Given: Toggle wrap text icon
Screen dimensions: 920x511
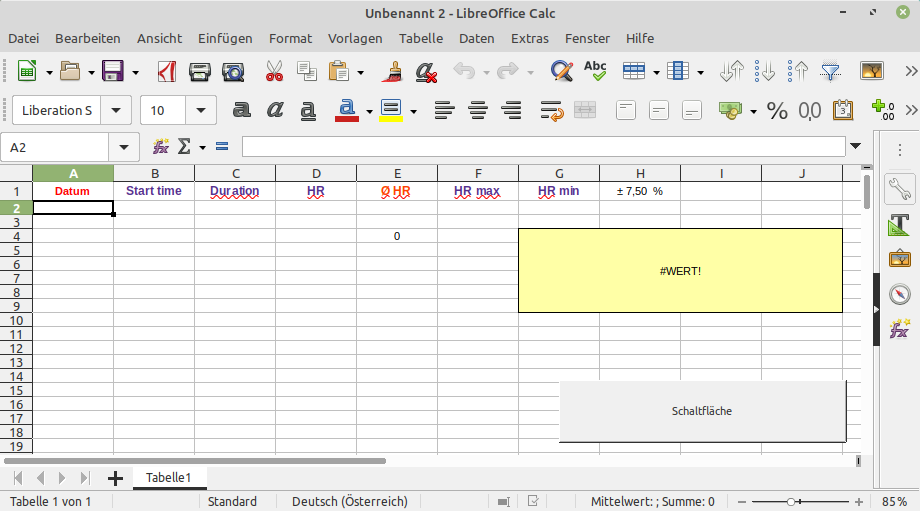Looking at the screenshot, I should click(x=552, y=110).
